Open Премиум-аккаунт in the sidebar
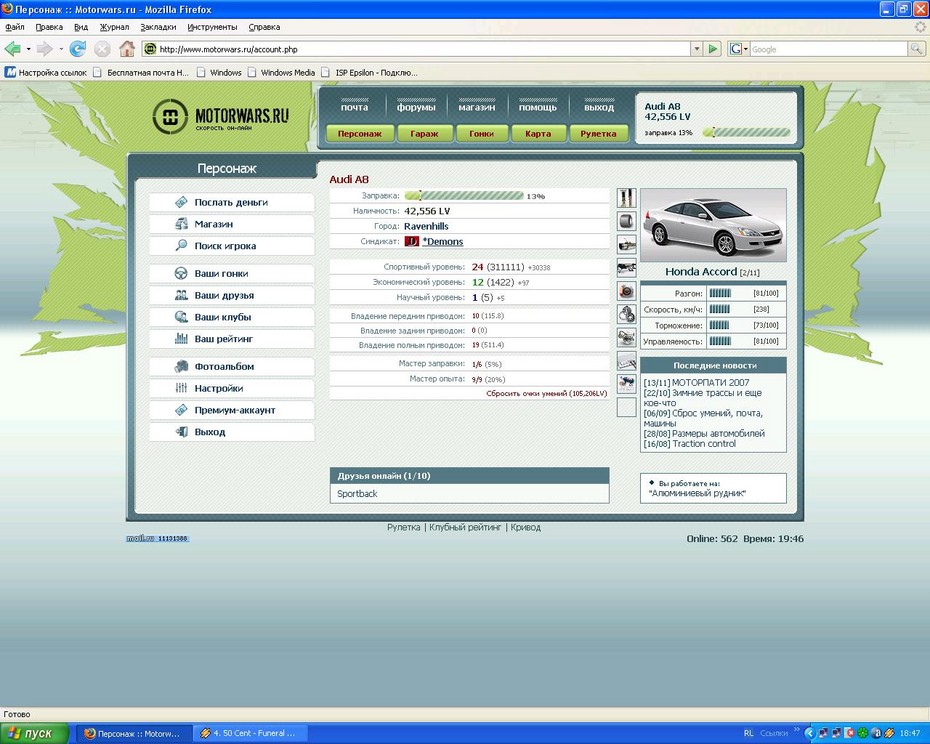The image size is (930, 744). point(232,410)
